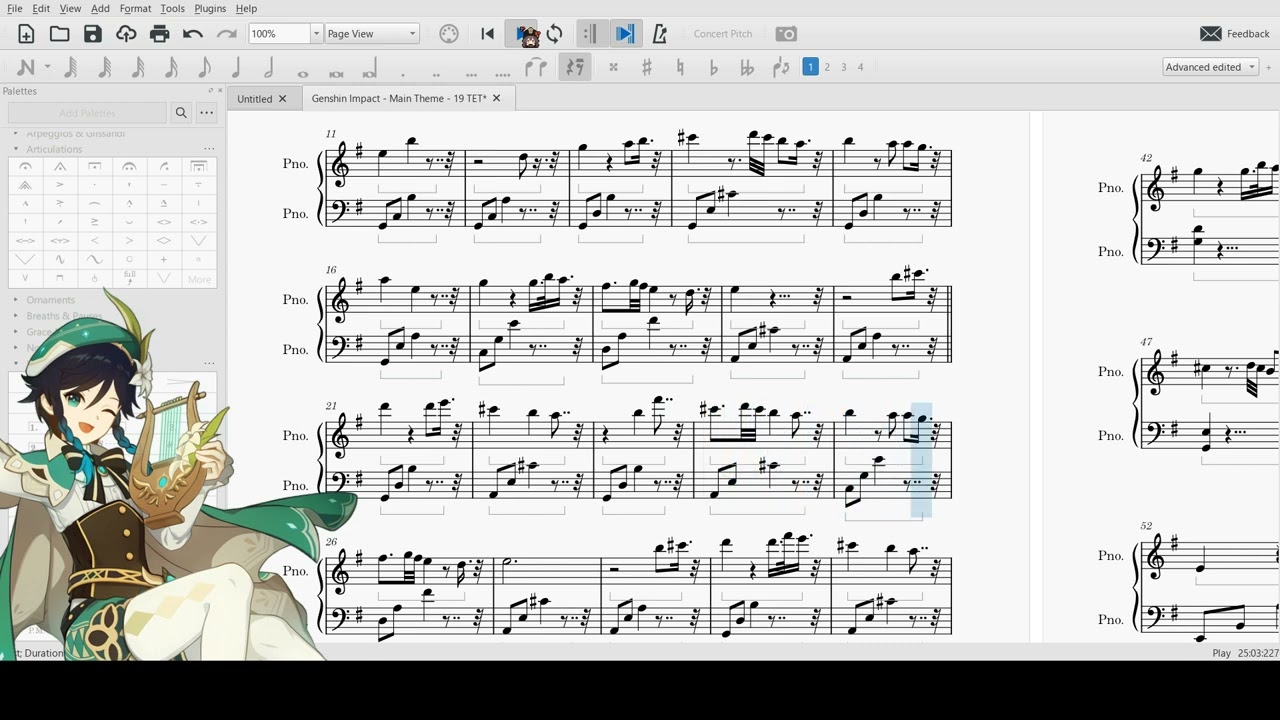Open Advanced edited workspace dropdown

[x=1210, y=67]
